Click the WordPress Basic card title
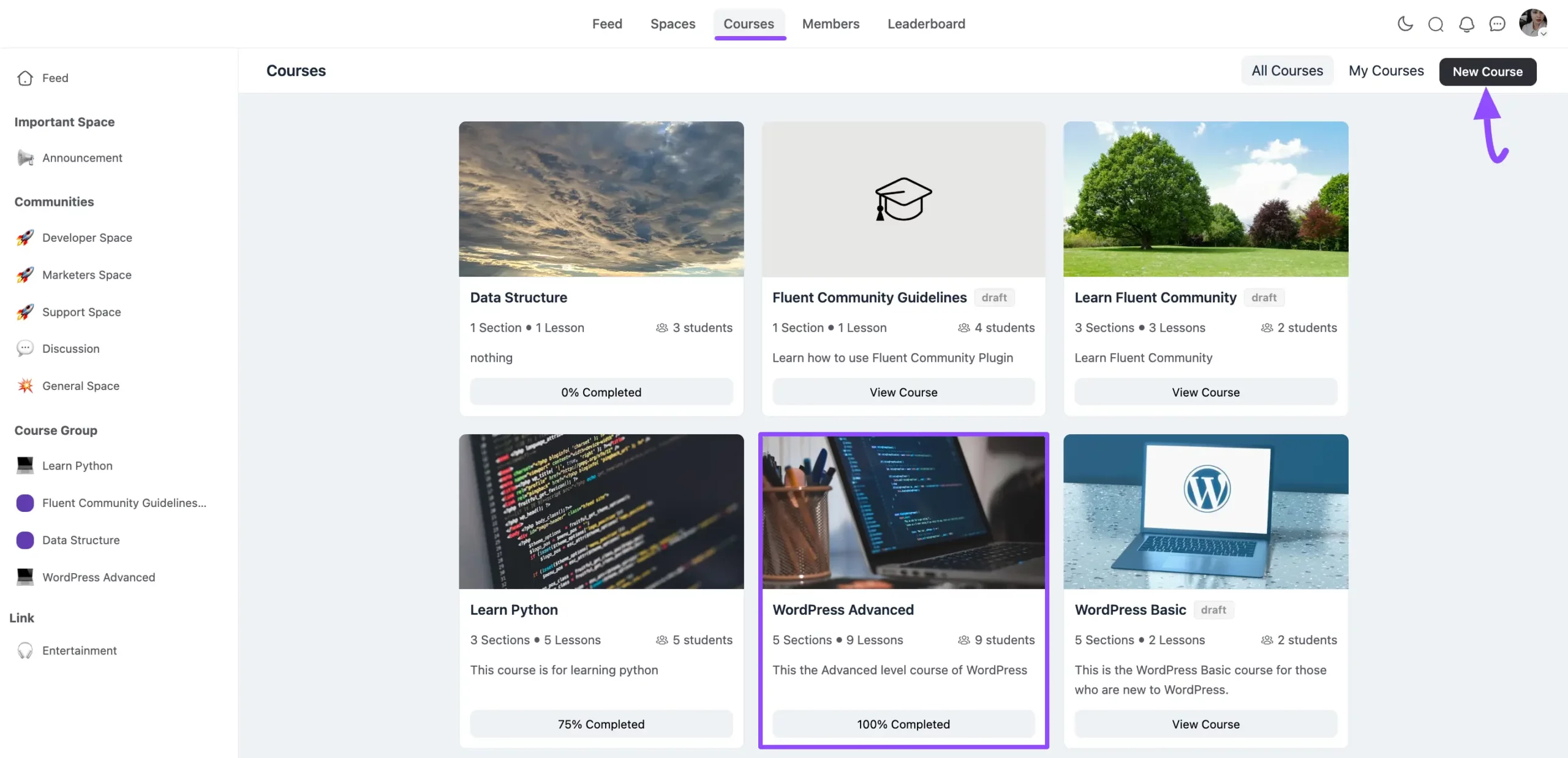 [1130, 610]
